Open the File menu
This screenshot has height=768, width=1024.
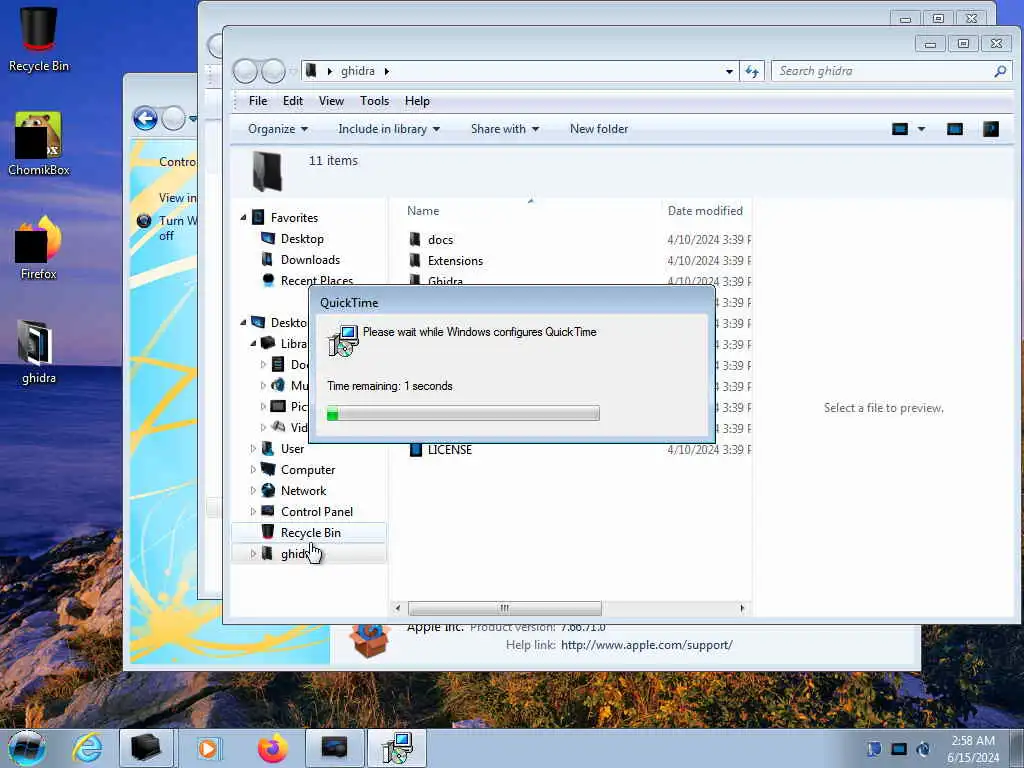coord(258,101)
